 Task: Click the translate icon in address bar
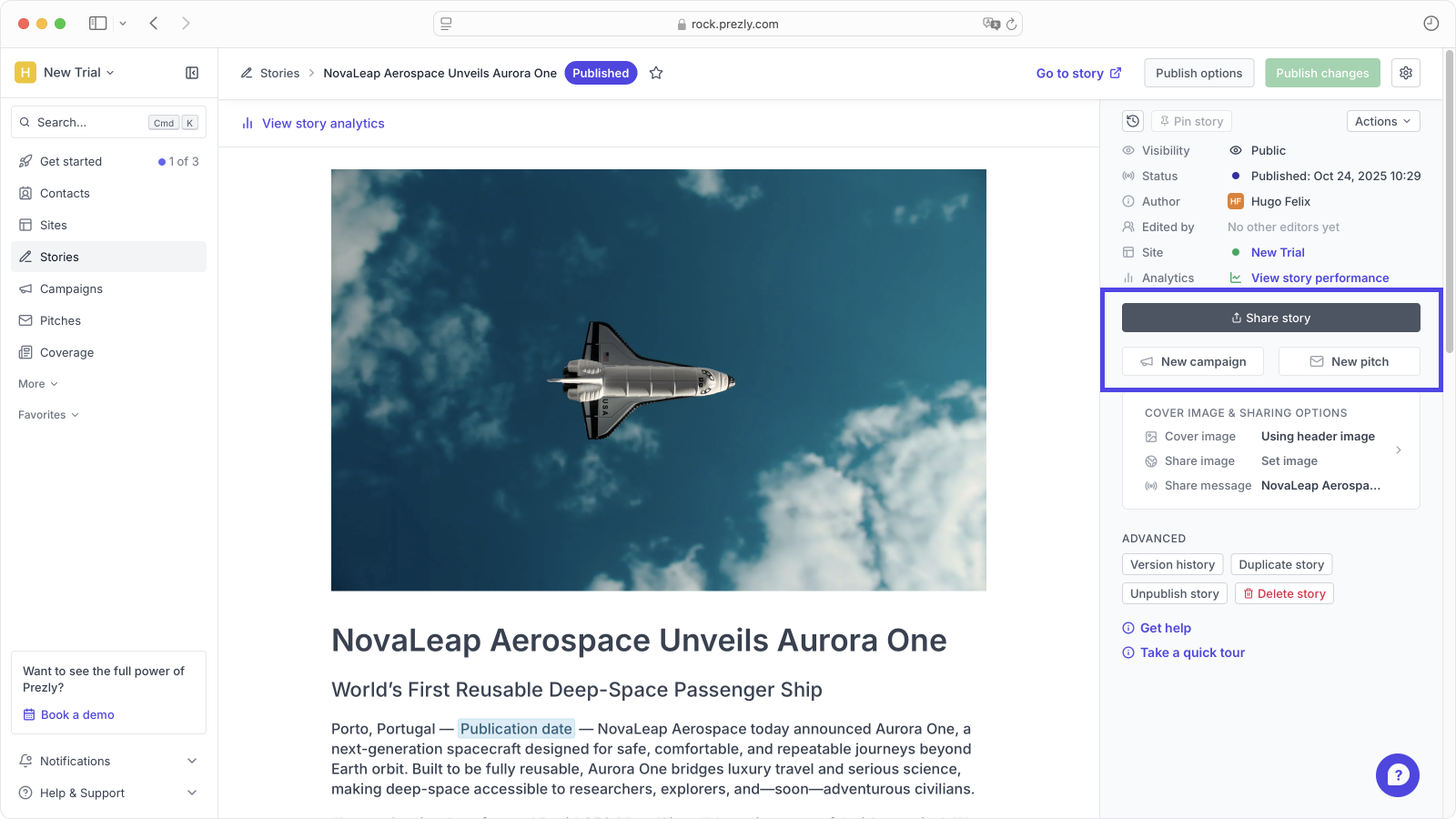(990, 24)
